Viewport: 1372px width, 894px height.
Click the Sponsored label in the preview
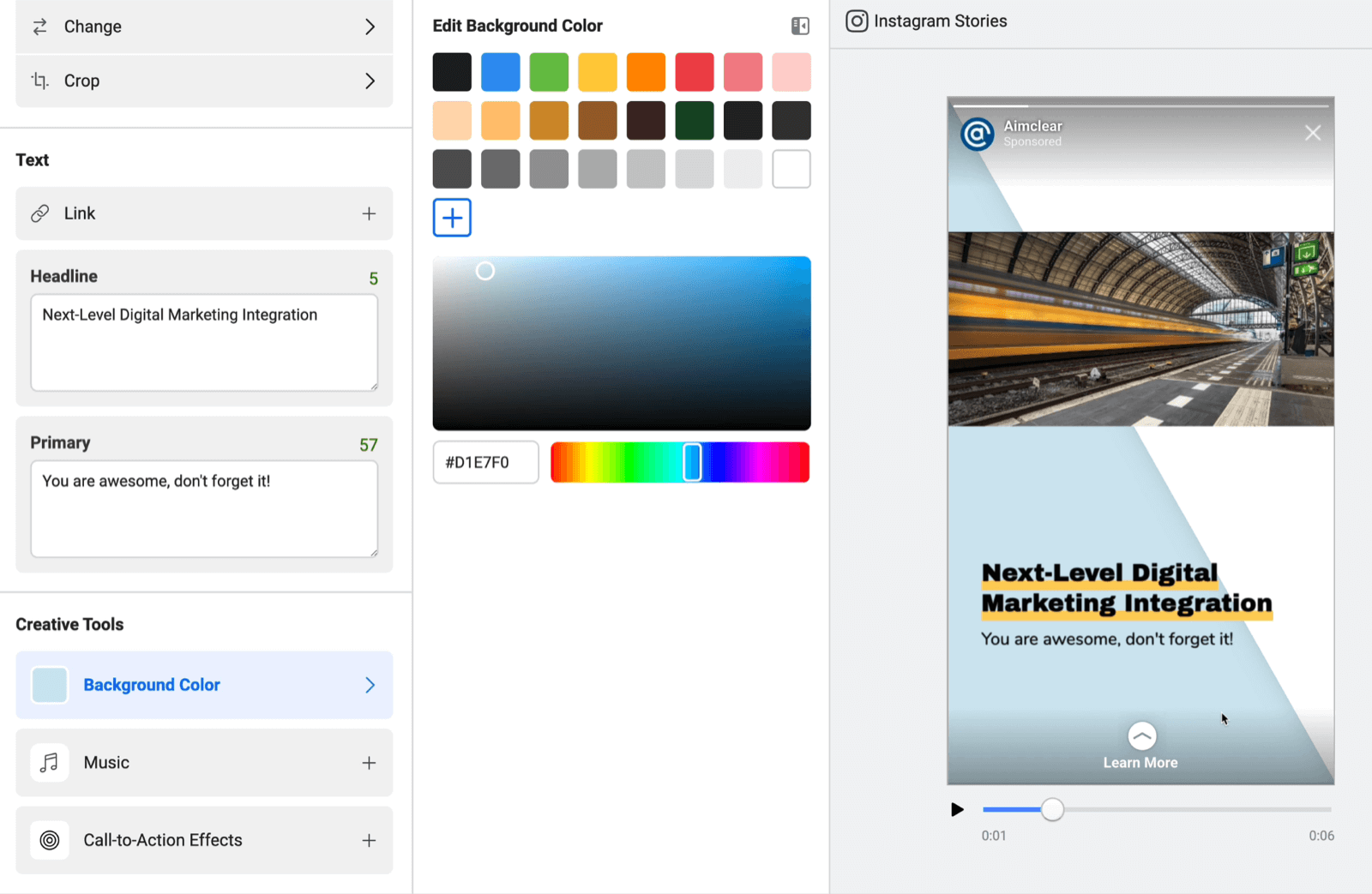[x=1032, y=142]
